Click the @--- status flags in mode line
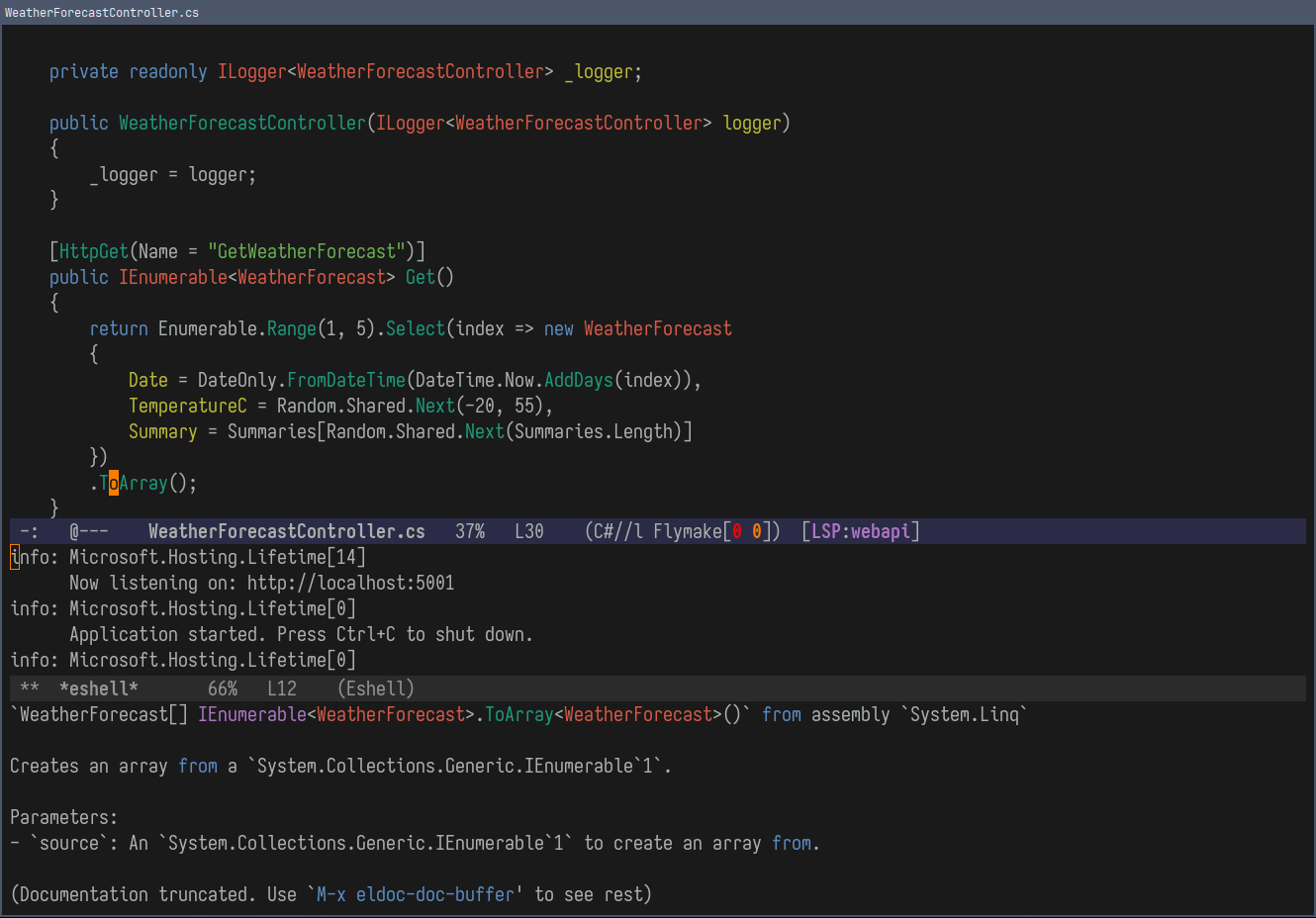The width and height of the screenshot is (1316, 918). pyautogui.click(x=89, y=531)
